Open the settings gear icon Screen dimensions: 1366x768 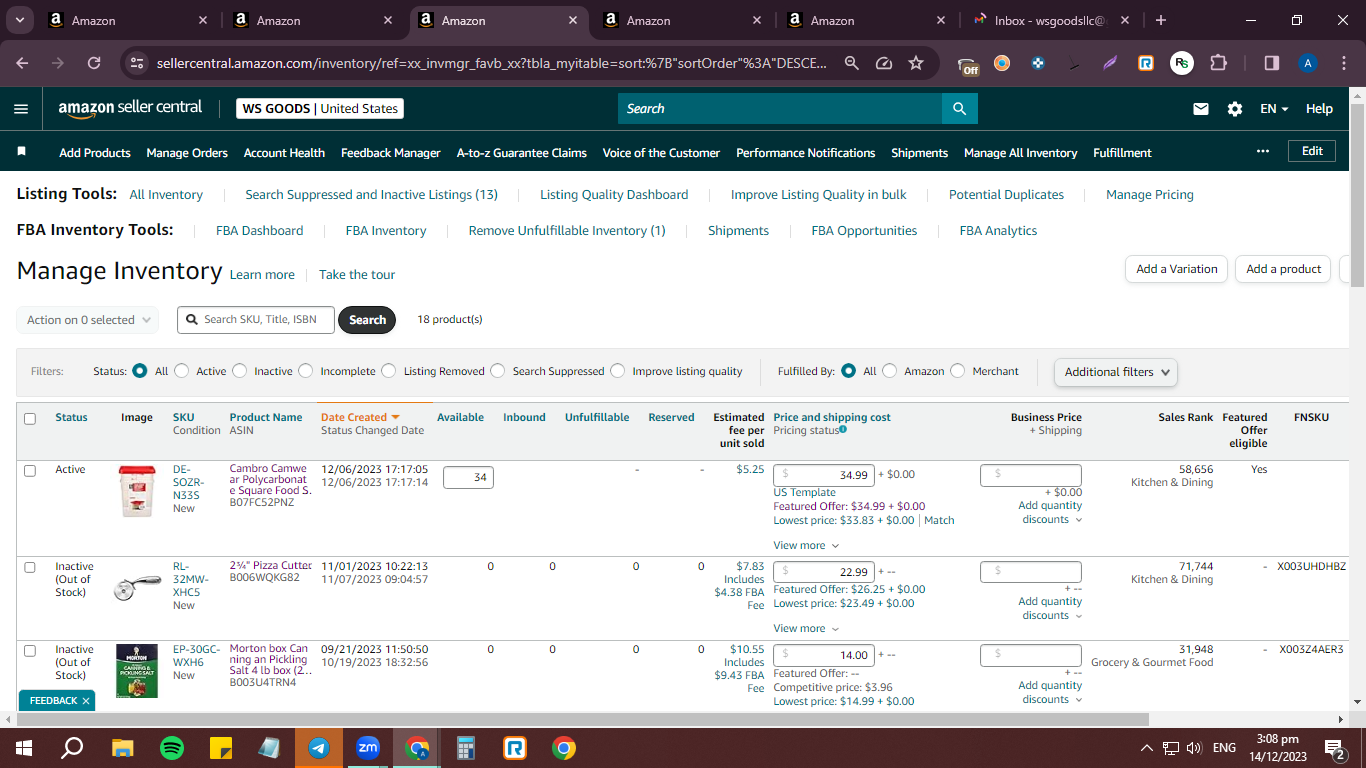[1235, 108]
